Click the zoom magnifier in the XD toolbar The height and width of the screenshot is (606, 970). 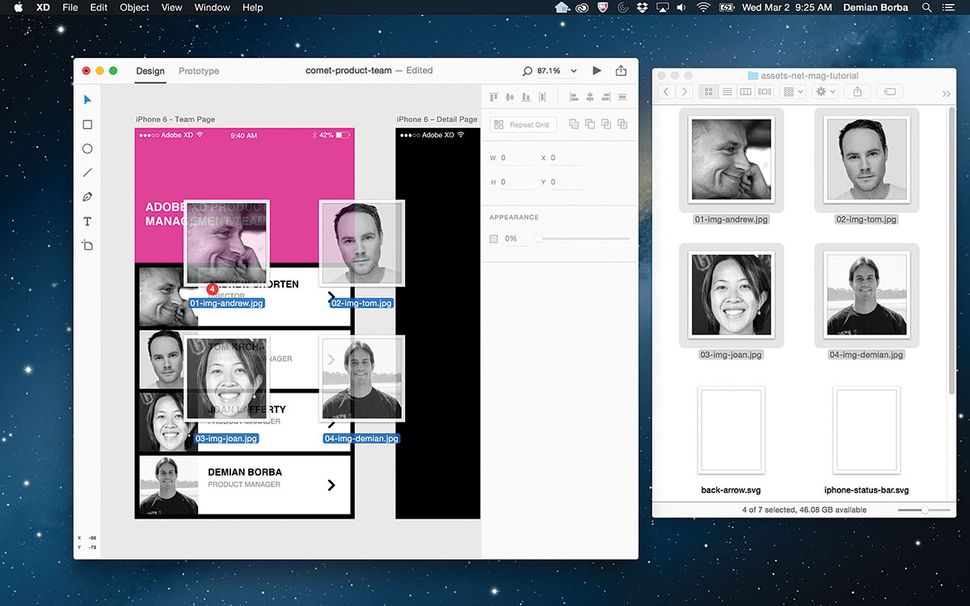(527, 71)
